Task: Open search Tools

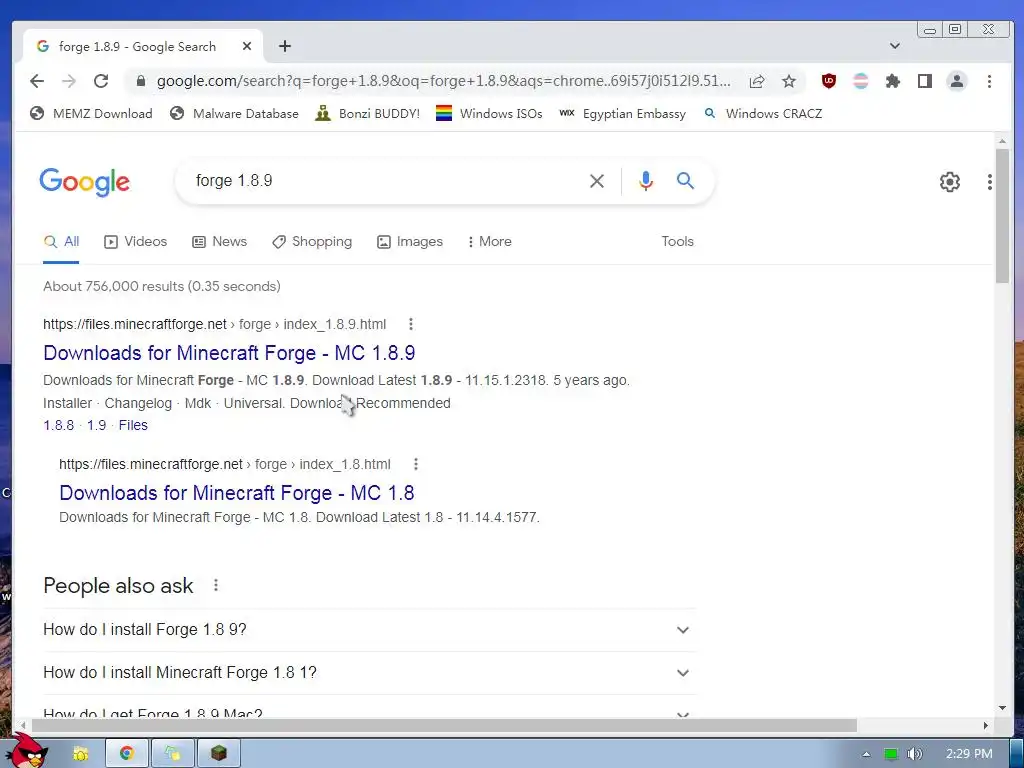Action: pyautogui.click(x=677, y=242)
